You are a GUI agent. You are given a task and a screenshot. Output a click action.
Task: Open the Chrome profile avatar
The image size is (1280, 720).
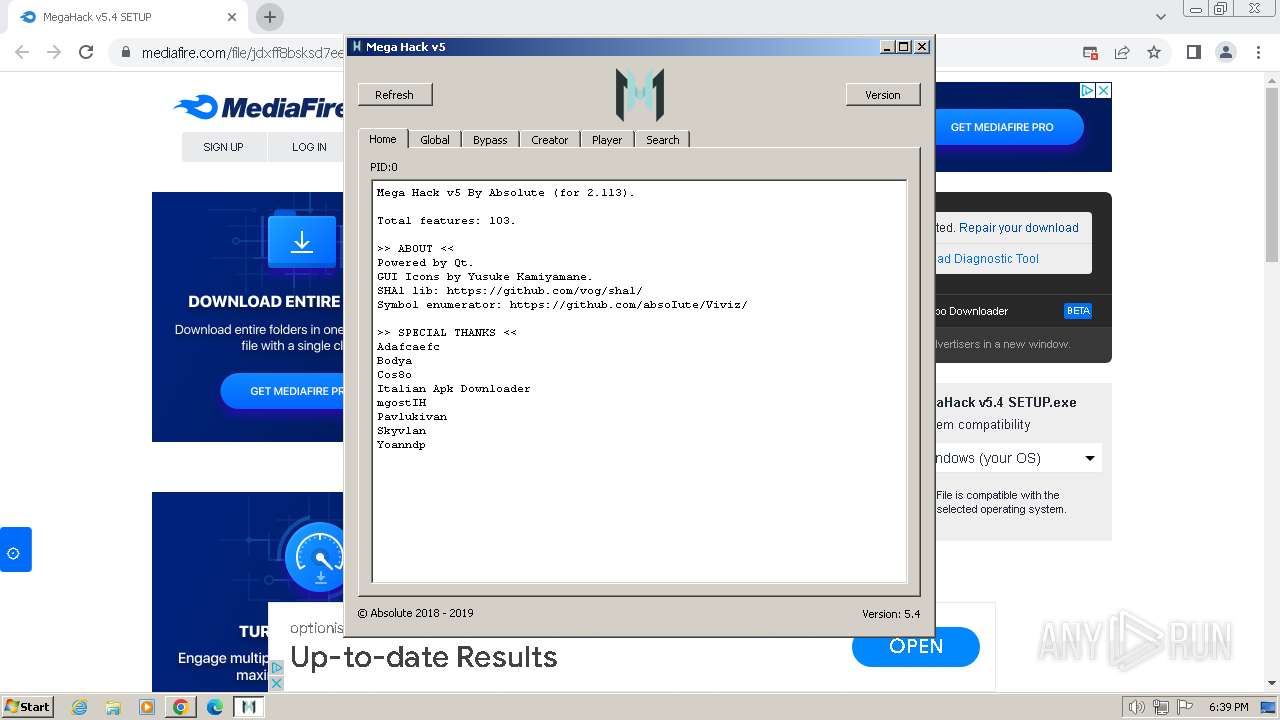coord(1225,52)
